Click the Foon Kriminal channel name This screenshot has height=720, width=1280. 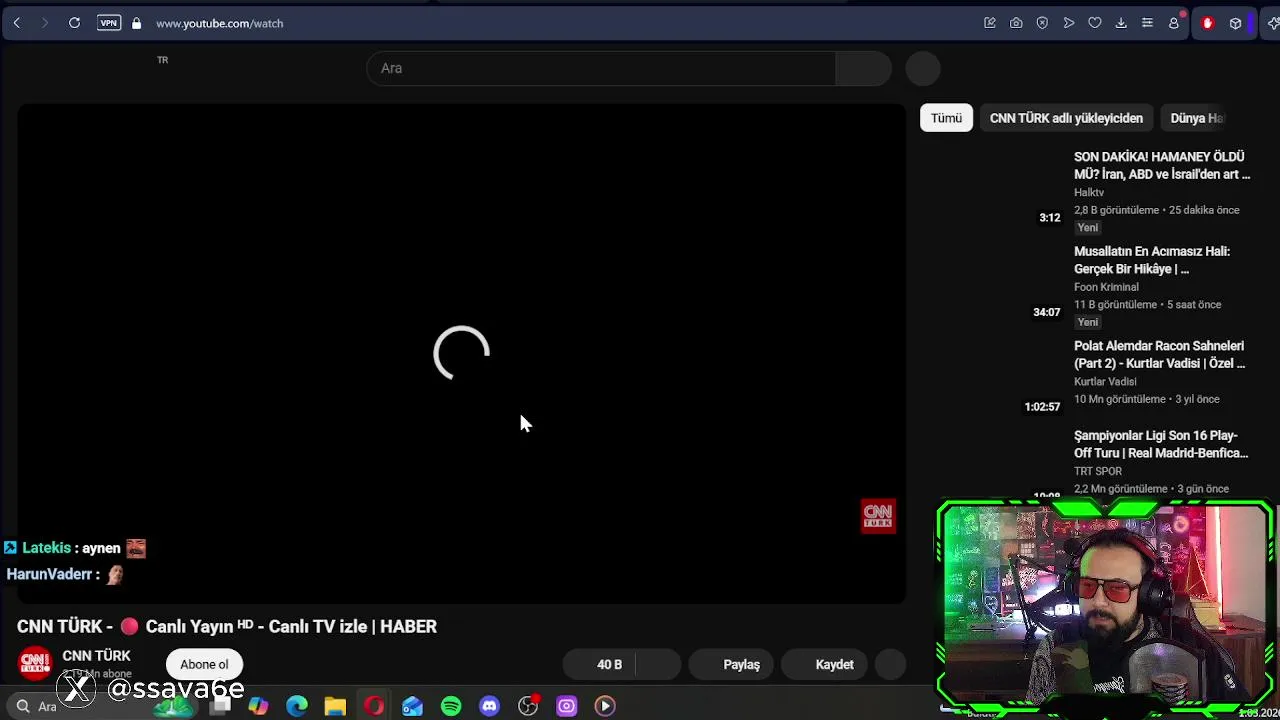(1106, 287)
